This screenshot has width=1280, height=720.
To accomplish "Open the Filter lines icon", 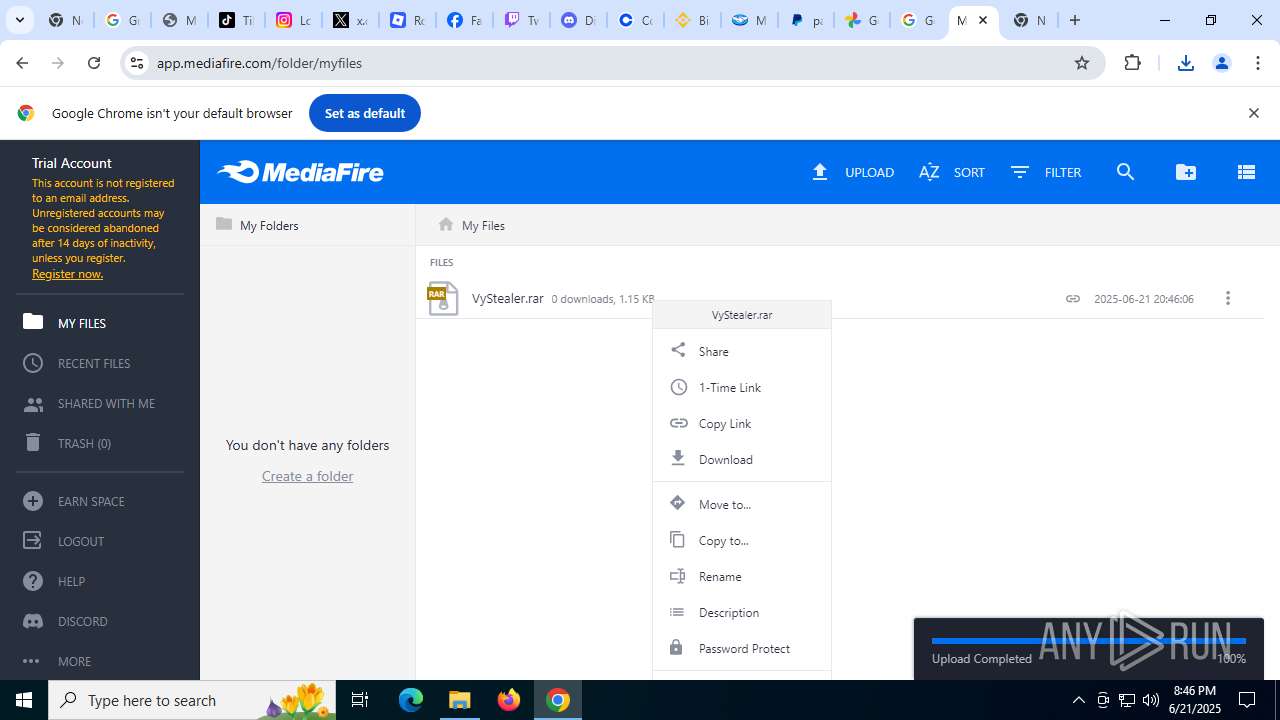I will click(x=1020, y=172).
